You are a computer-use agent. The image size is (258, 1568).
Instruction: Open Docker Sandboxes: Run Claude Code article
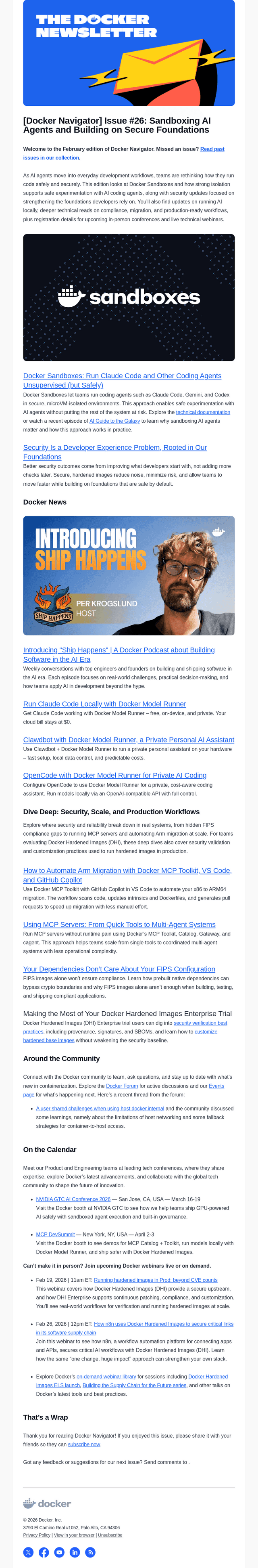122,380
